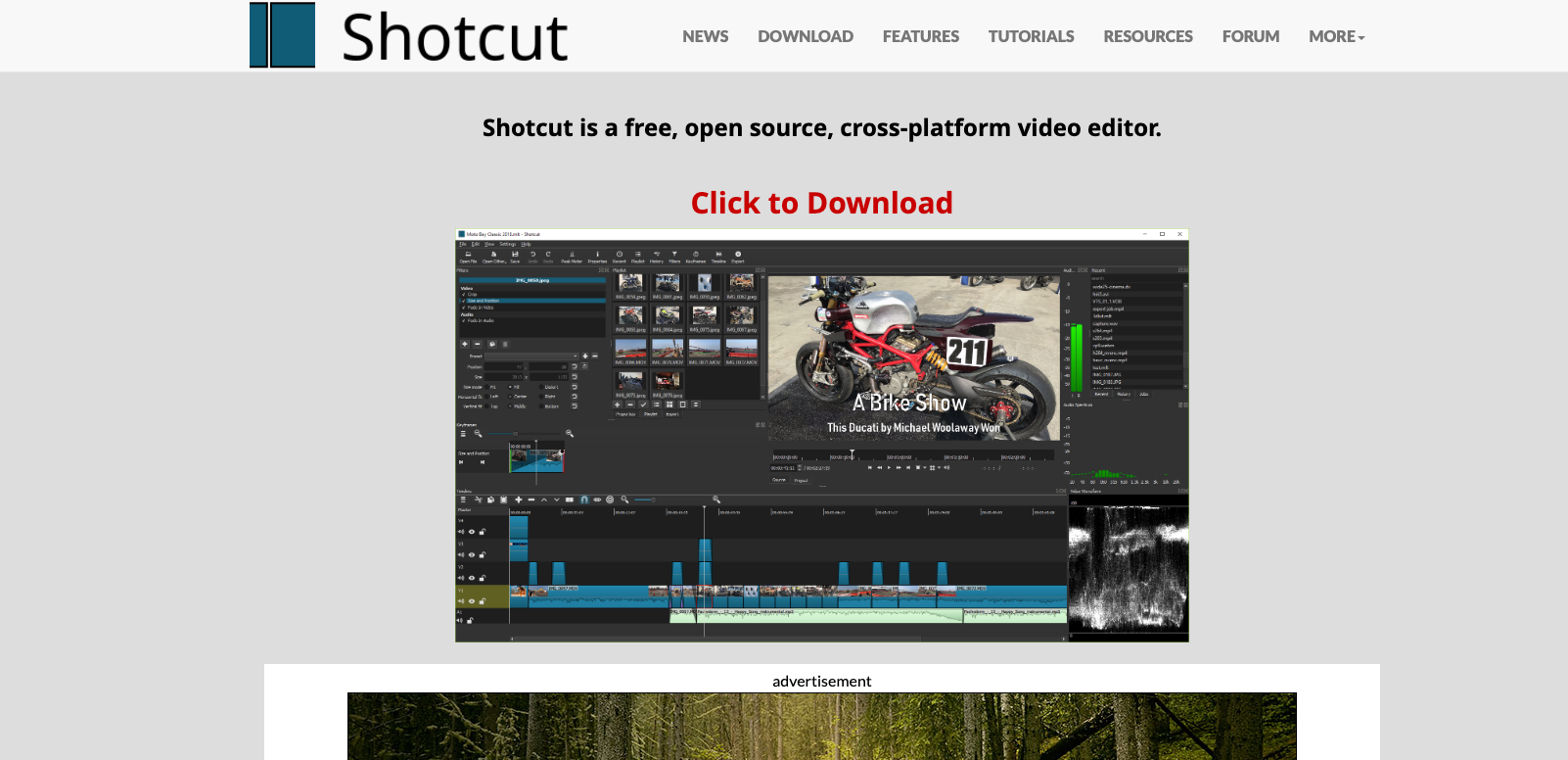
Task: Lock audio track A1 using its padlock icon
Action: tap(470, 621)
